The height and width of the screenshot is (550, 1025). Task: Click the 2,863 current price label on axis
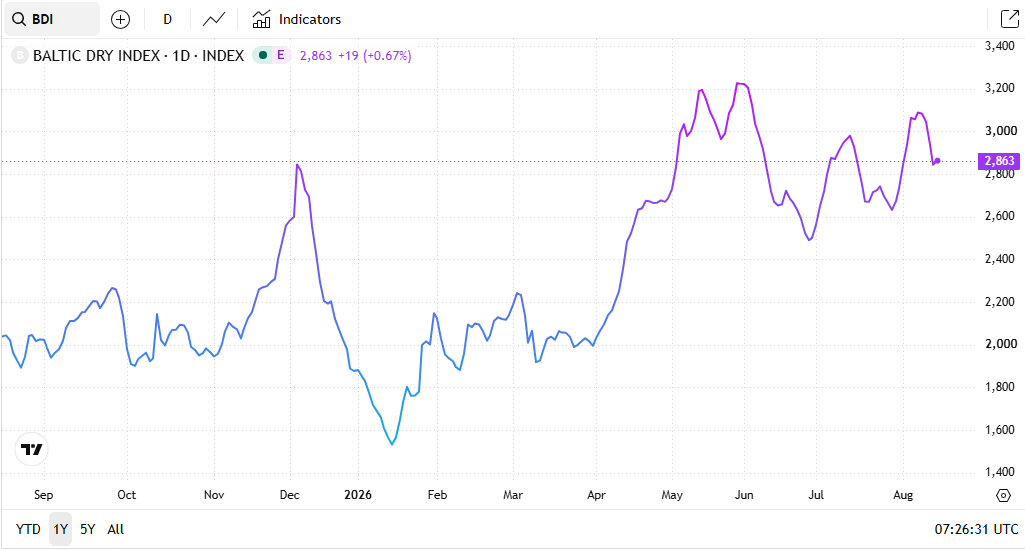(x=999, y=161)
